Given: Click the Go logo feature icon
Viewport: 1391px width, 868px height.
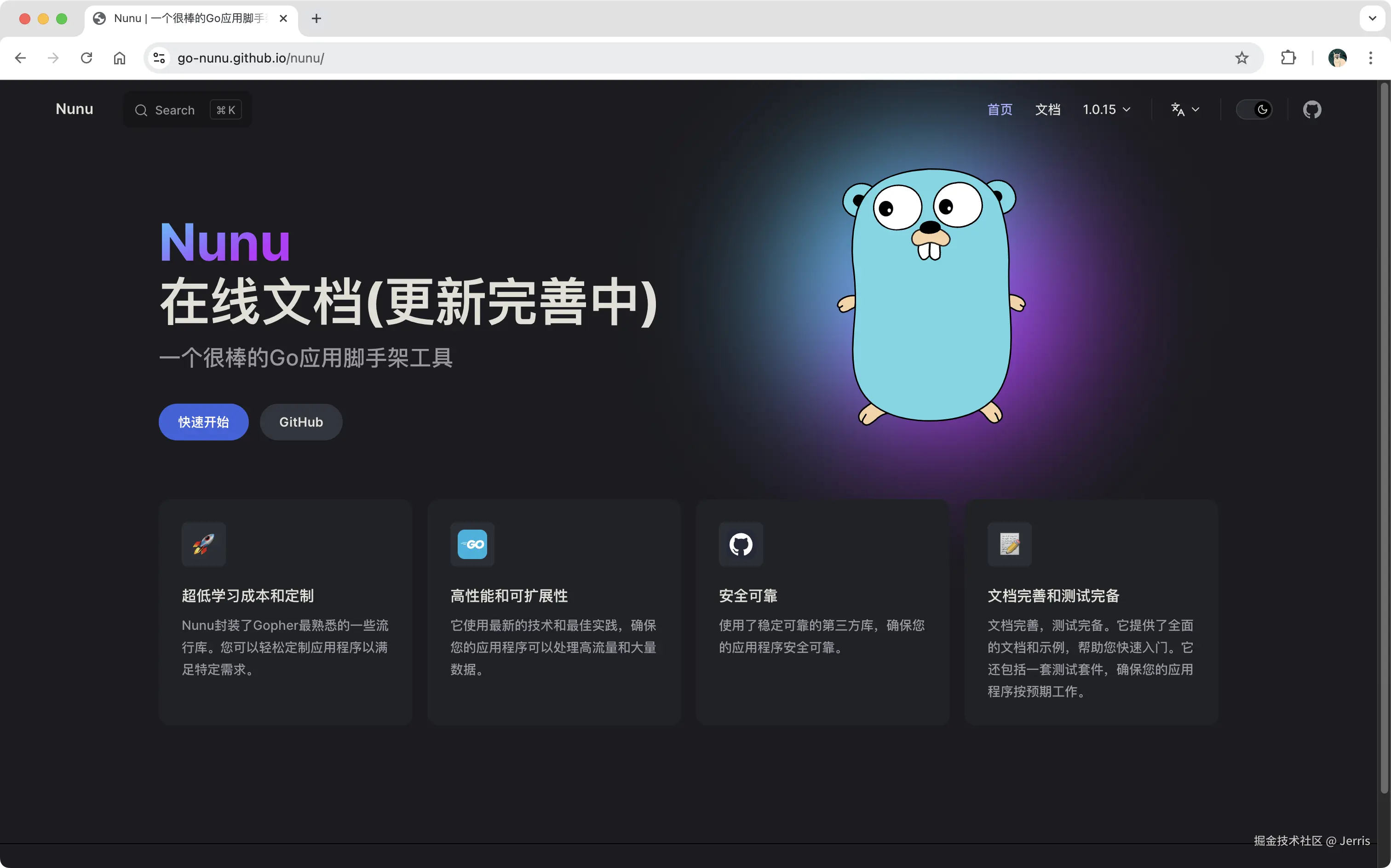Looking at the screenshot, I should click(472, 544).
